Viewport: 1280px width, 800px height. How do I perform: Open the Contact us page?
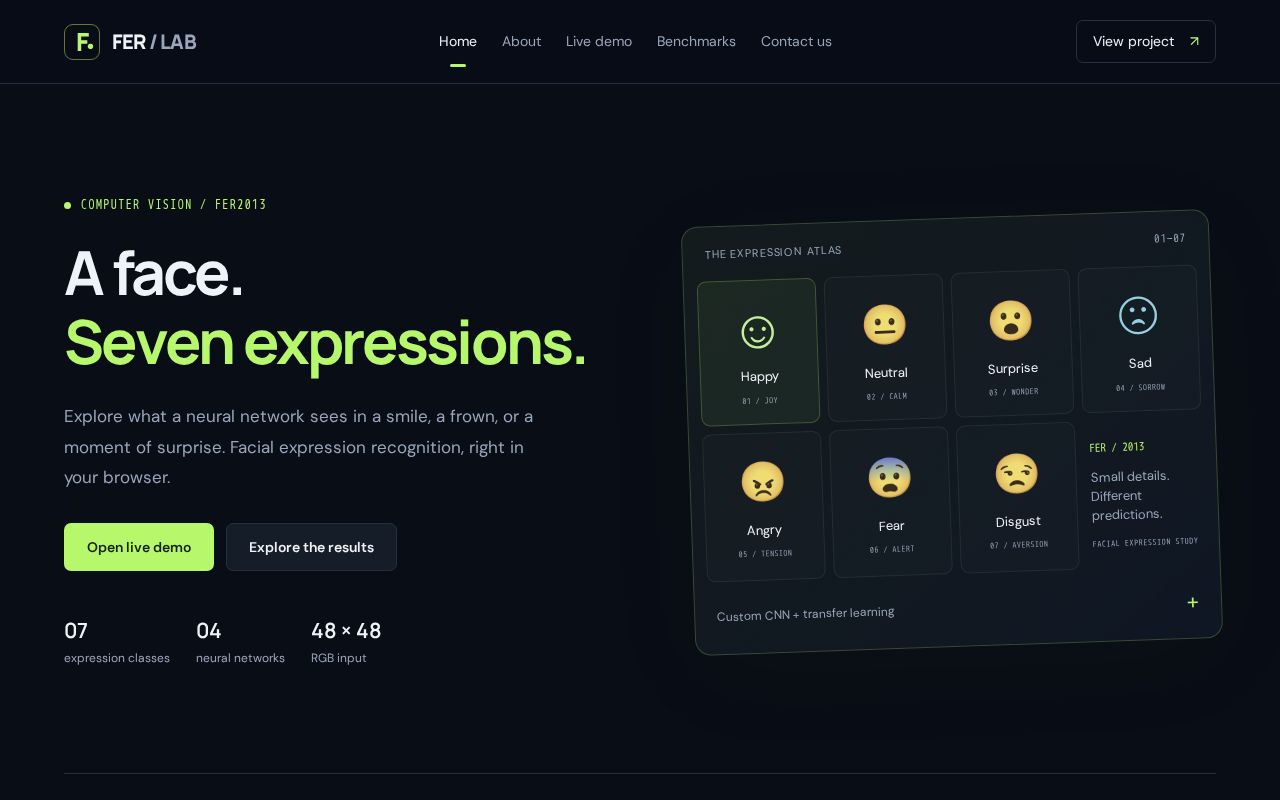[x=796, y=41]
